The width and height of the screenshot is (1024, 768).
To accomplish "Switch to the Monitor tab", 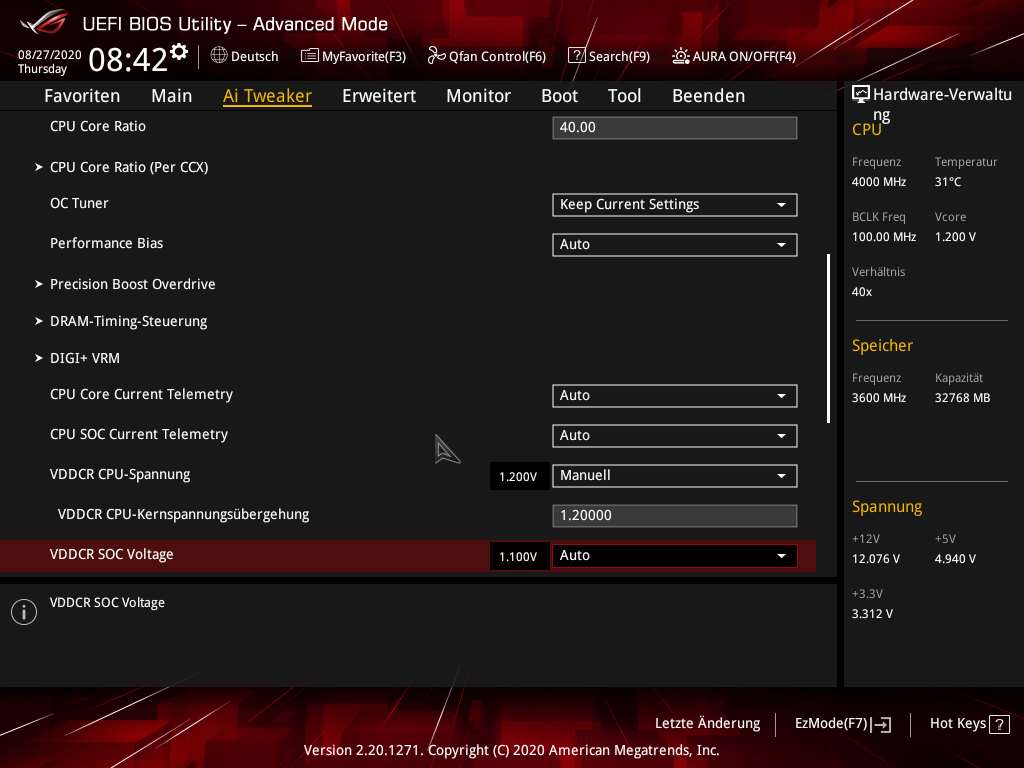I will click(x=479, y=96).
